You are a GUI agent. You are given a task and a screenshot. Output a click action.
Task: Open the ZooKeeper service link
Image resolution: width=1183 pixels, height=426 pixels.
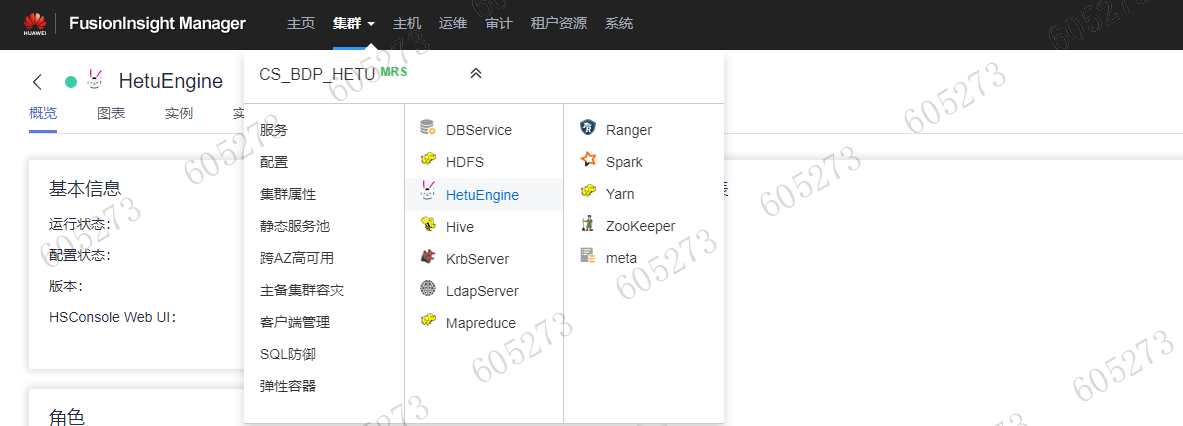[640, 226]
